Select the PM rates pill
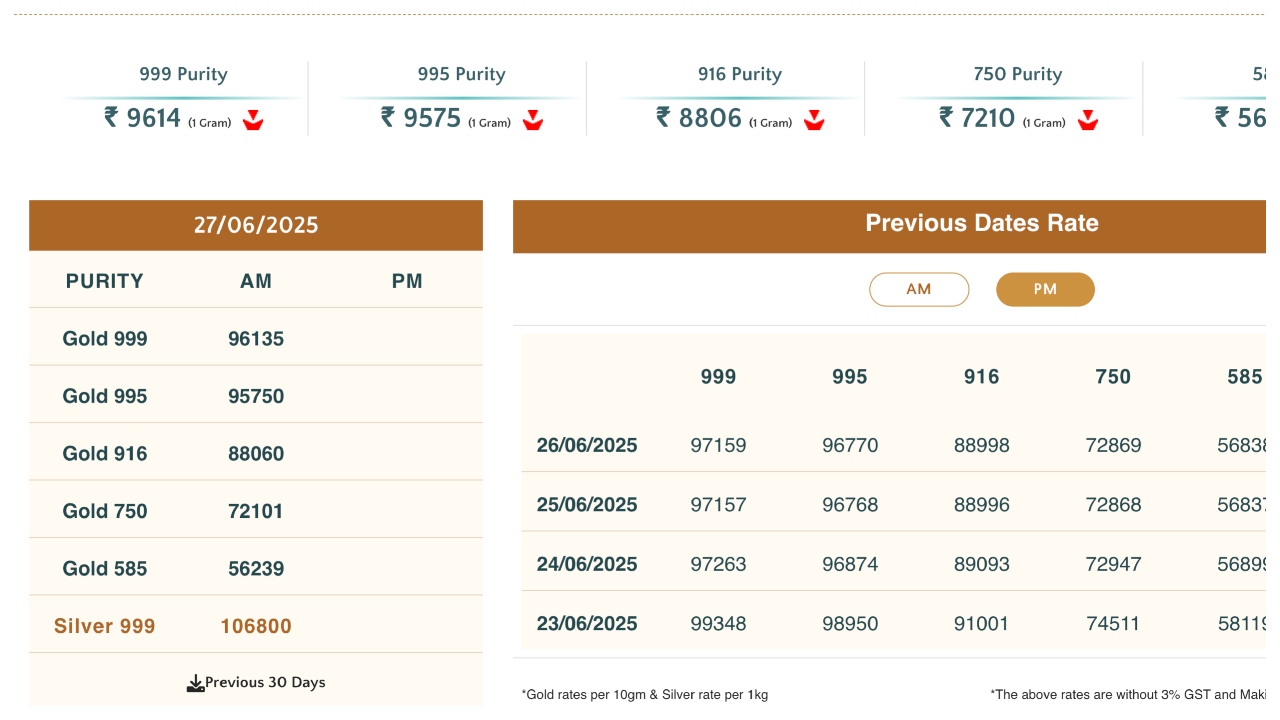The width and height of the screenshot is (1280, 720). [x=1045, y=290]
